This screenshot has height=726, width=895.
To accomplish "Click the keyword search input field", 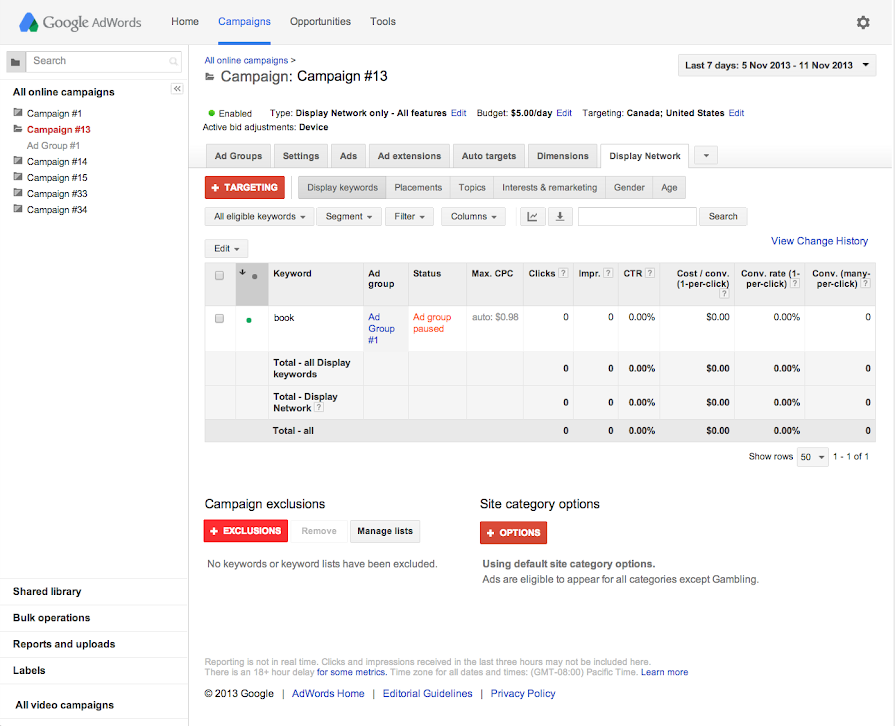I will 637,217.
